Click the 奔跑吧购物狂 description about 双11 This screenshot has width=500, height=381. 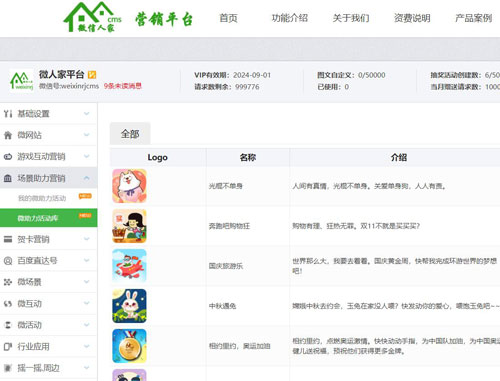(356, 226)
